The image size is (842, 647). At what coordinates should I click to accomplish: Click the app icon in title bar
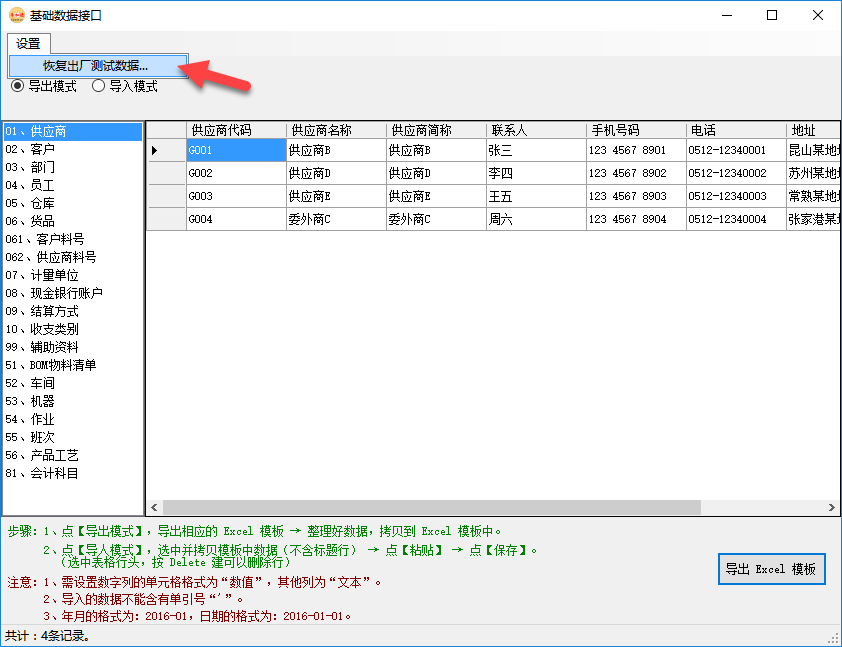click(x=16, y=15)
